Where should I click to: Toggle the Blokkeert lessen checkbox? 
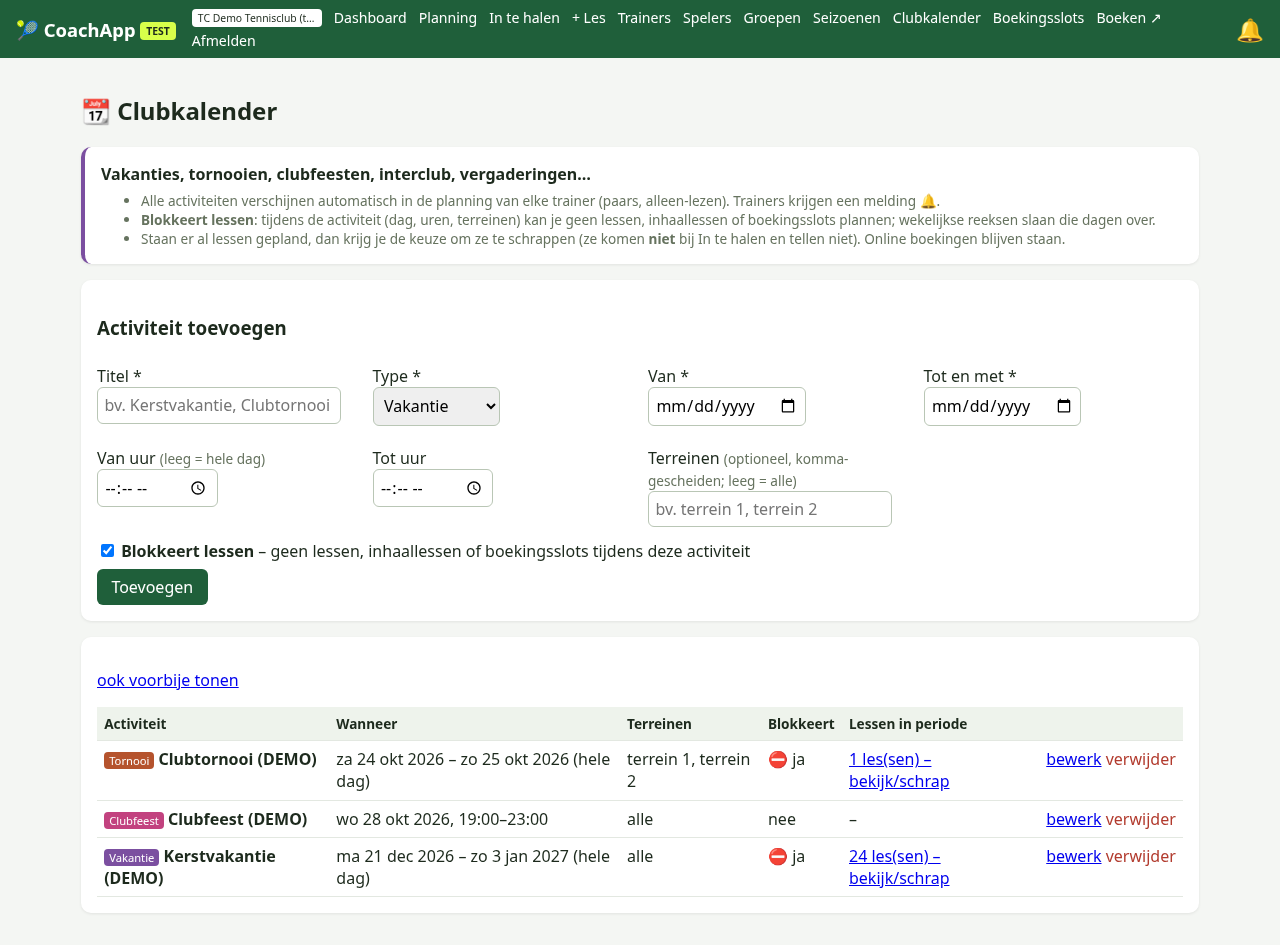pos(107,551)
